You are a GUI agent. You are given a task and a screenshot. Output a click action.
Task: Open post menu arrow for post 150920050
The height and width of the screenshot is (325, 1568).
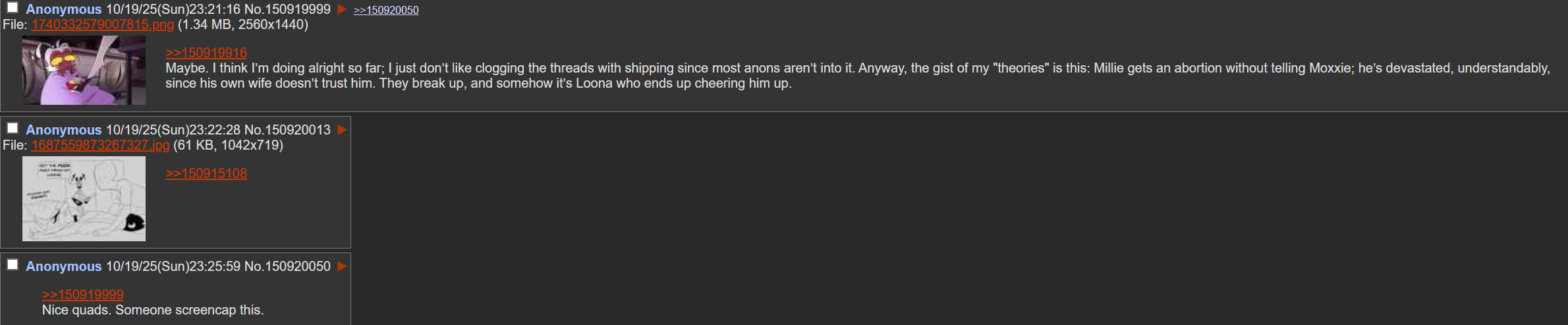click(342, 266)
